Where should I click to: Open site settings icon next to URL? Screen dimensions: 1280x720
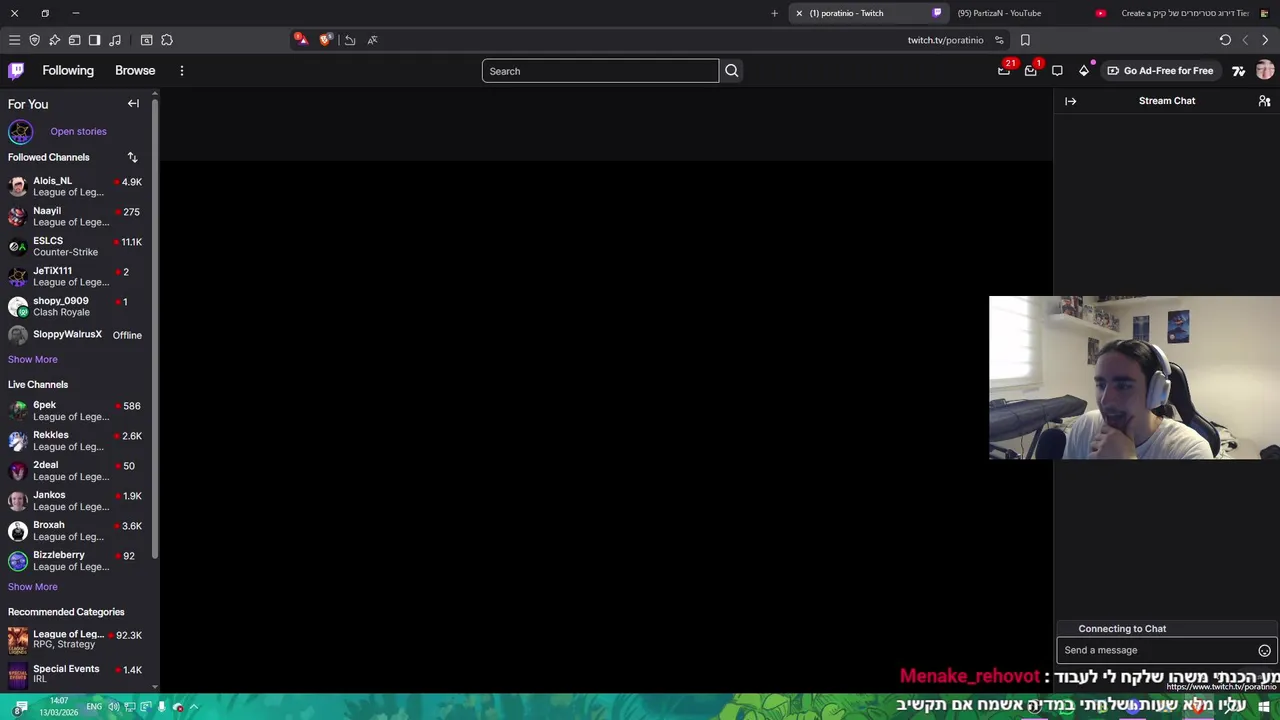(998, 40)
